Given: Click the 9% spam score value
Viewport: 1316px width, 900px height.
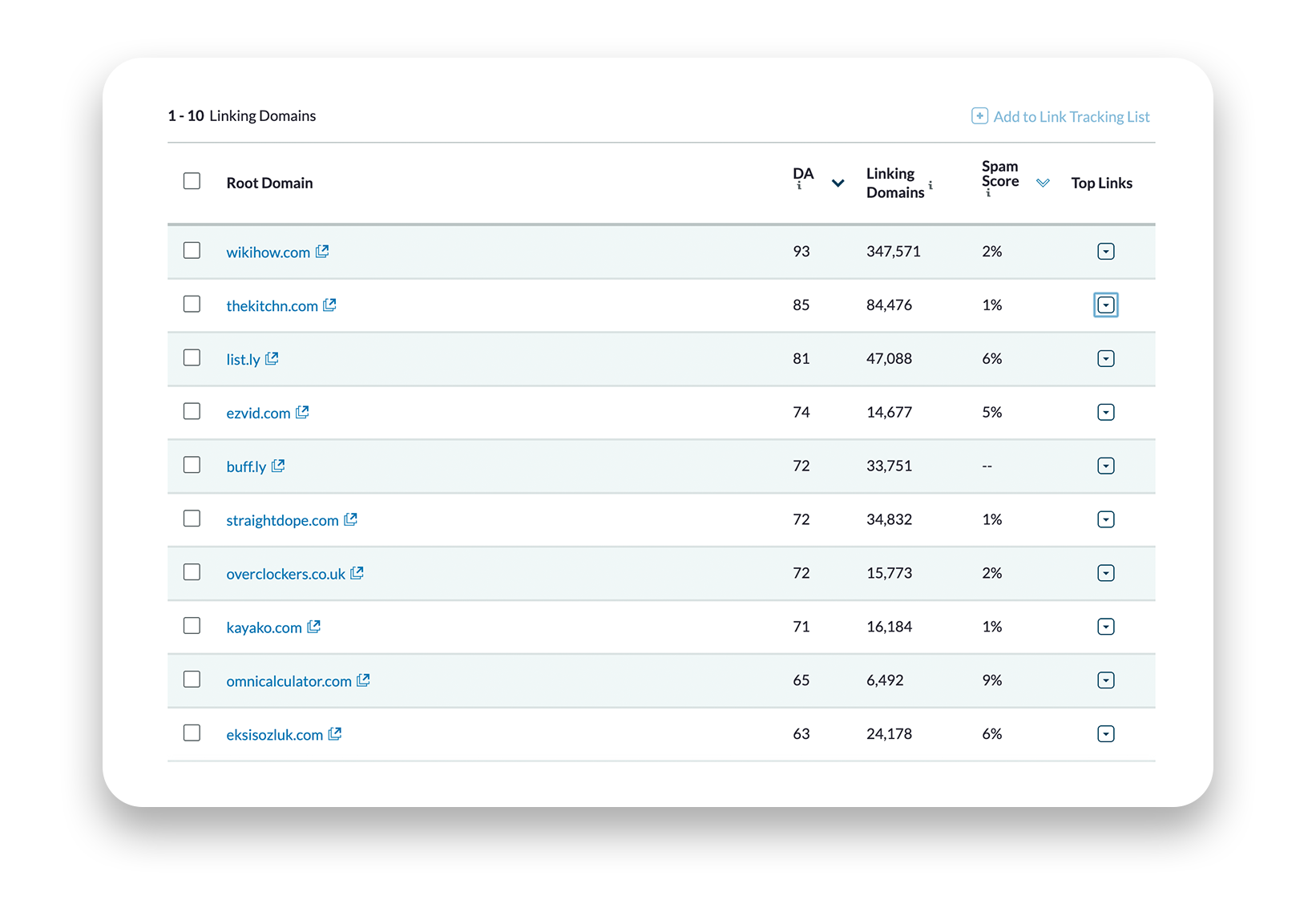Looking at the screenshot, I should [991, 680].
